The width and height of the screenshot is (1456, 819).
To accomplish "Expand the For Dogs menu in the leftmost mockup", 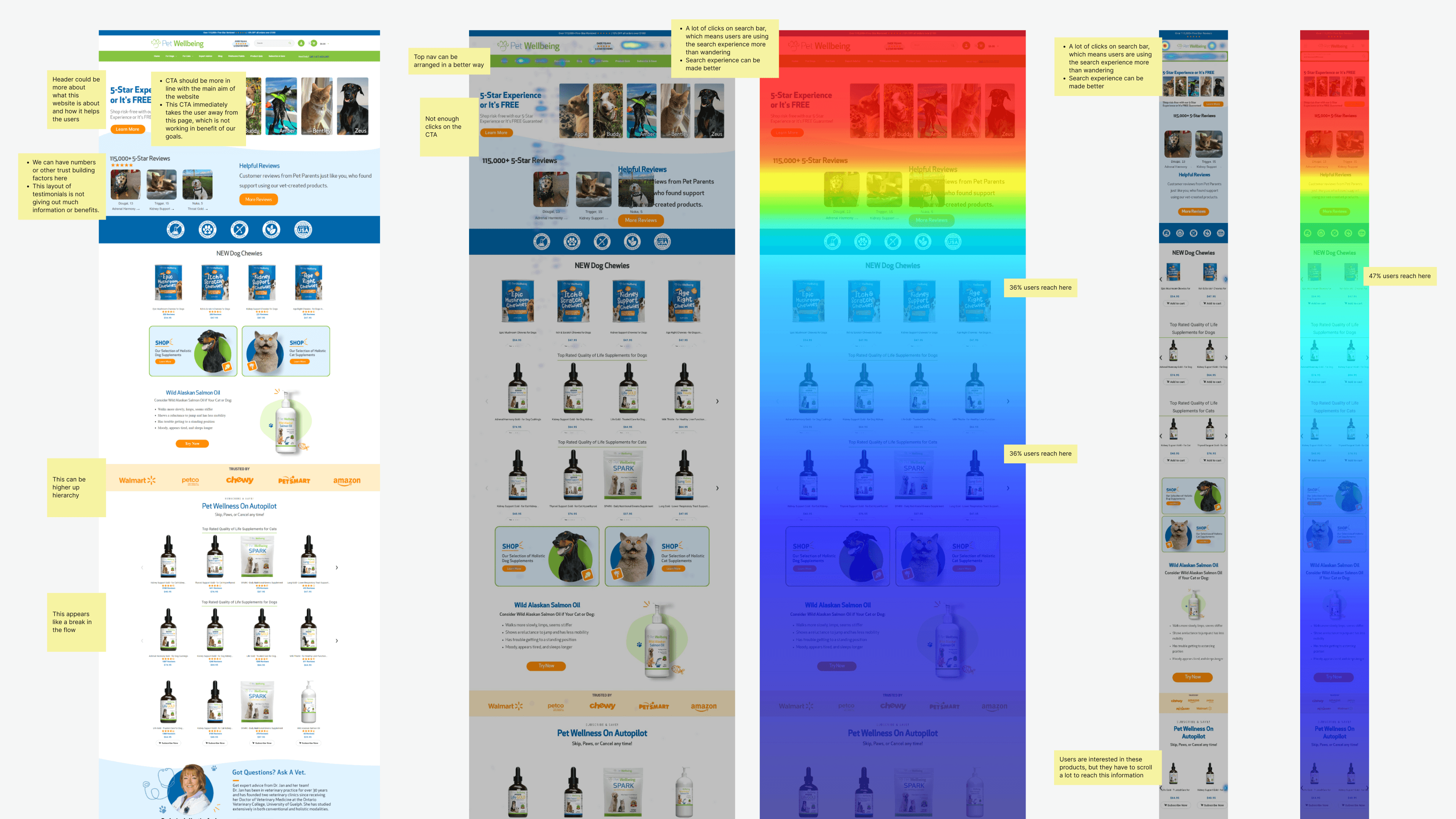I will 171,56.
